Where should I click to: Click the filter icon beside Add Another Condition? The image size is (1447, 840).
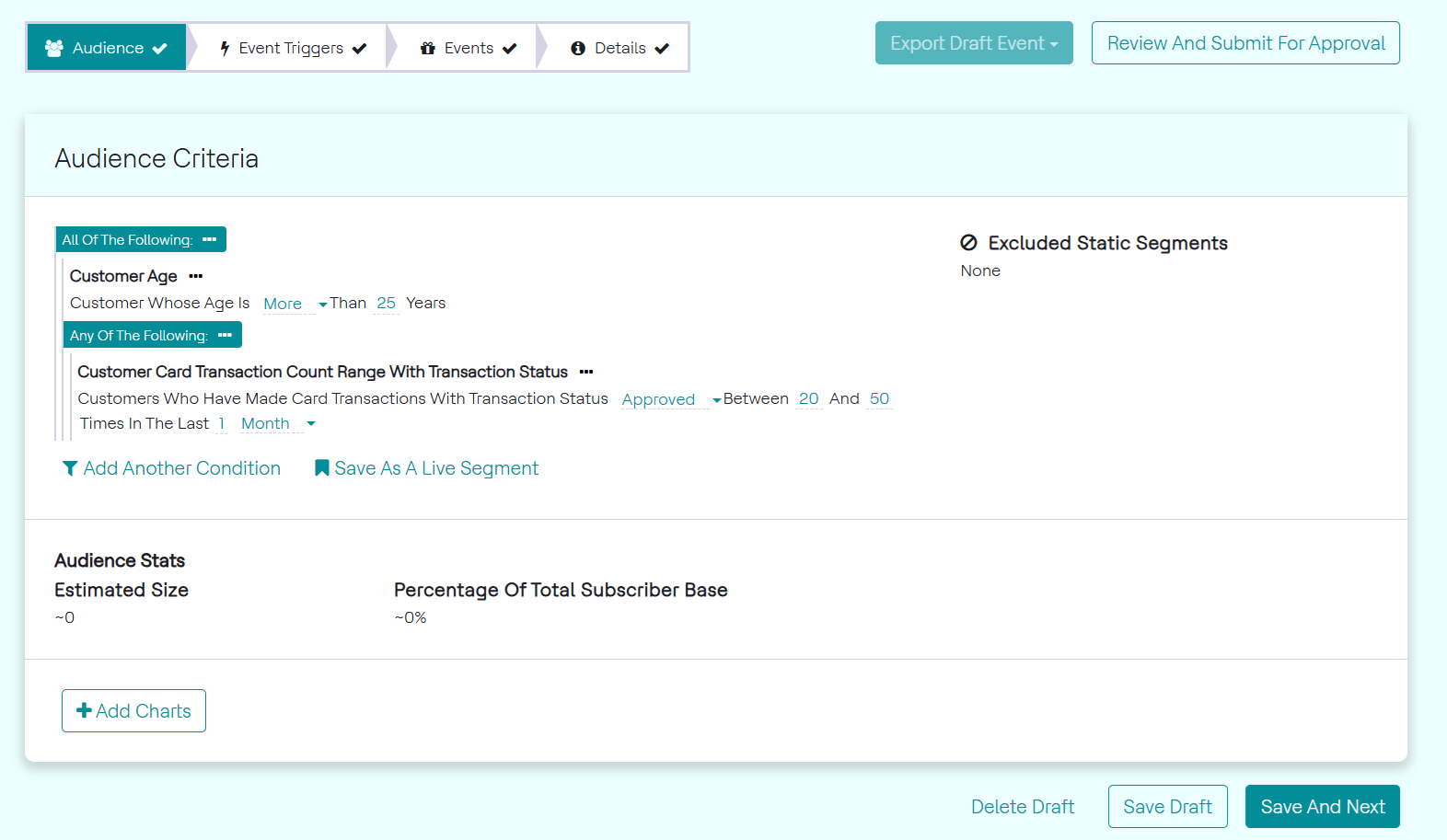[x=69, y=468]
